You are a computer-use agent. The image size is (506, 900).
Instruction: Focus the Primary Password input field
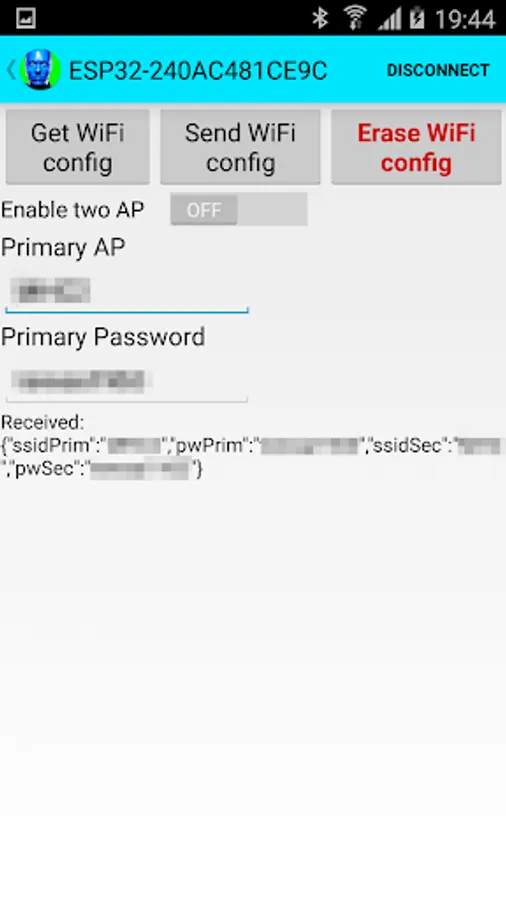pyautogui.click(x=127, y=381)
